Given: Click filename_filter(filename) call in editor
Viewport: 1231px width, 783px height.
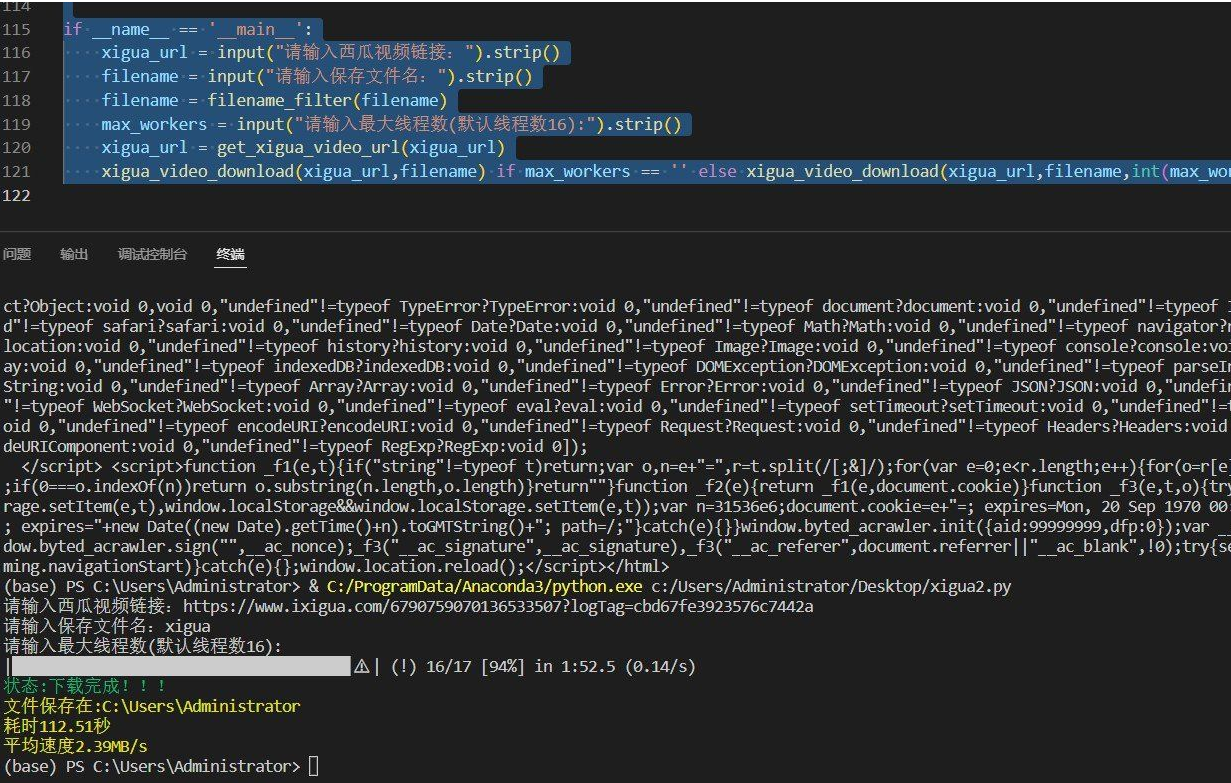Looking at the screenshot, I should click(x=327, y=101).
